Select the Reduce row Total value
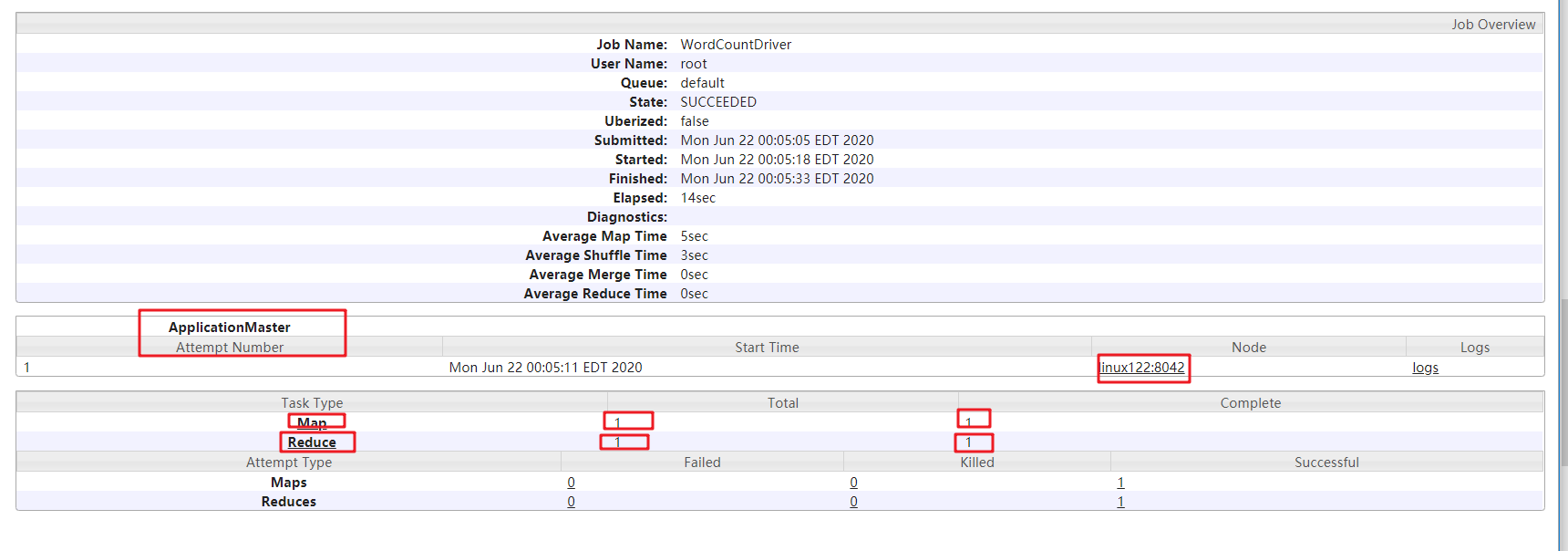 point(617,442)
